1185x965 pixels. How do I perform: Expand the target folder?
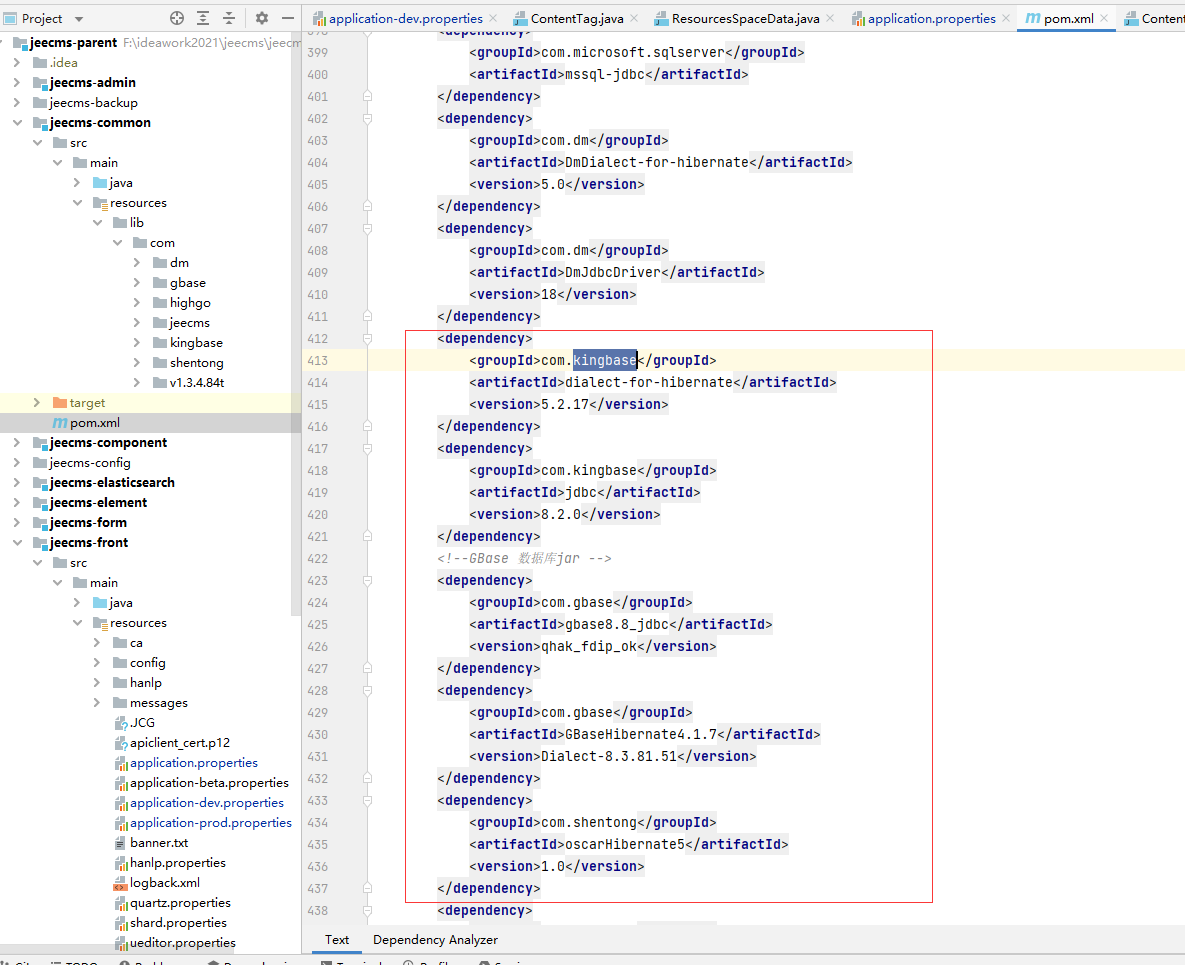[37, 403]
